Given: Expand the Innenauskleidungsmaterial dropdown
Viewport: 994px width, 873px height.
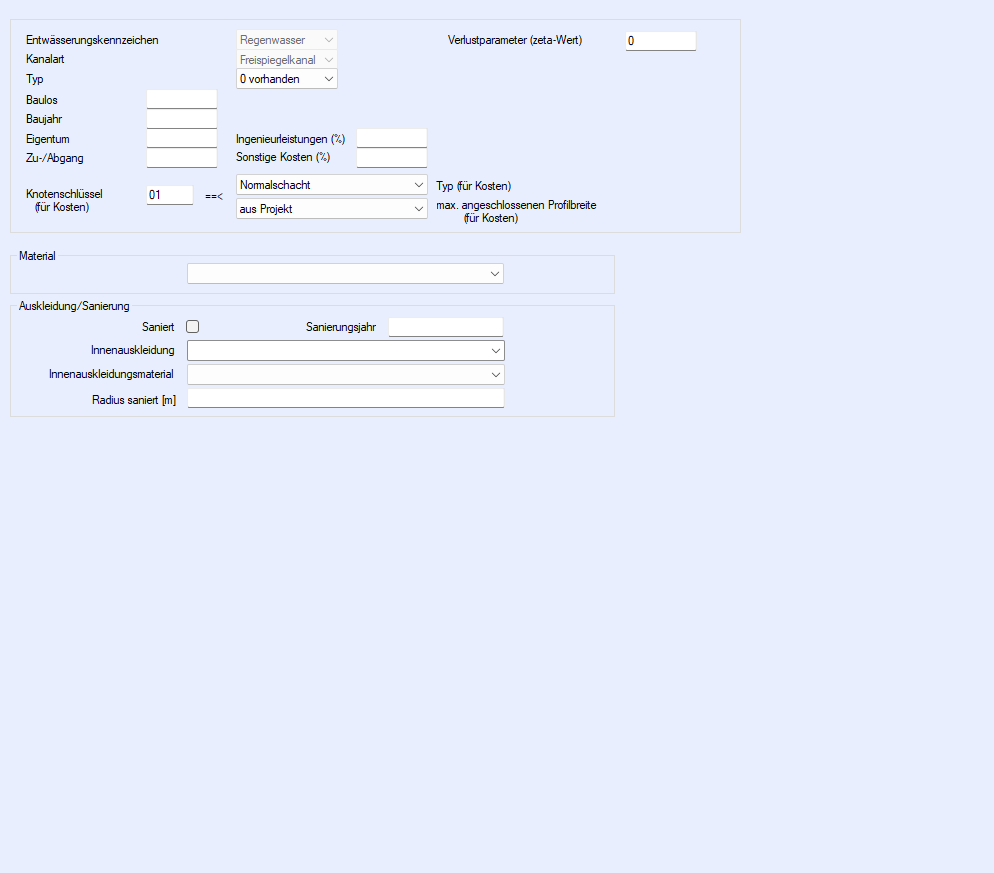Looking at the screenshot, I should (x=345, y=374).
